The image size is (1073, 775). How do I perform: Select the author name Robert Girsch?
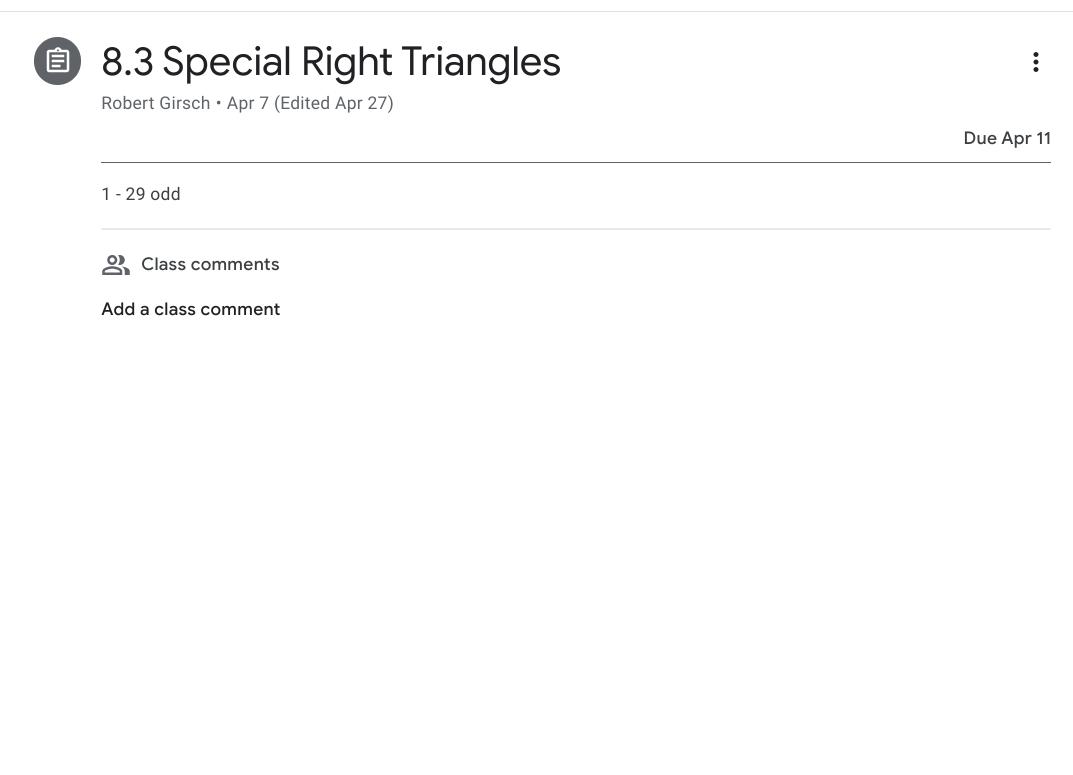point(156,103)
